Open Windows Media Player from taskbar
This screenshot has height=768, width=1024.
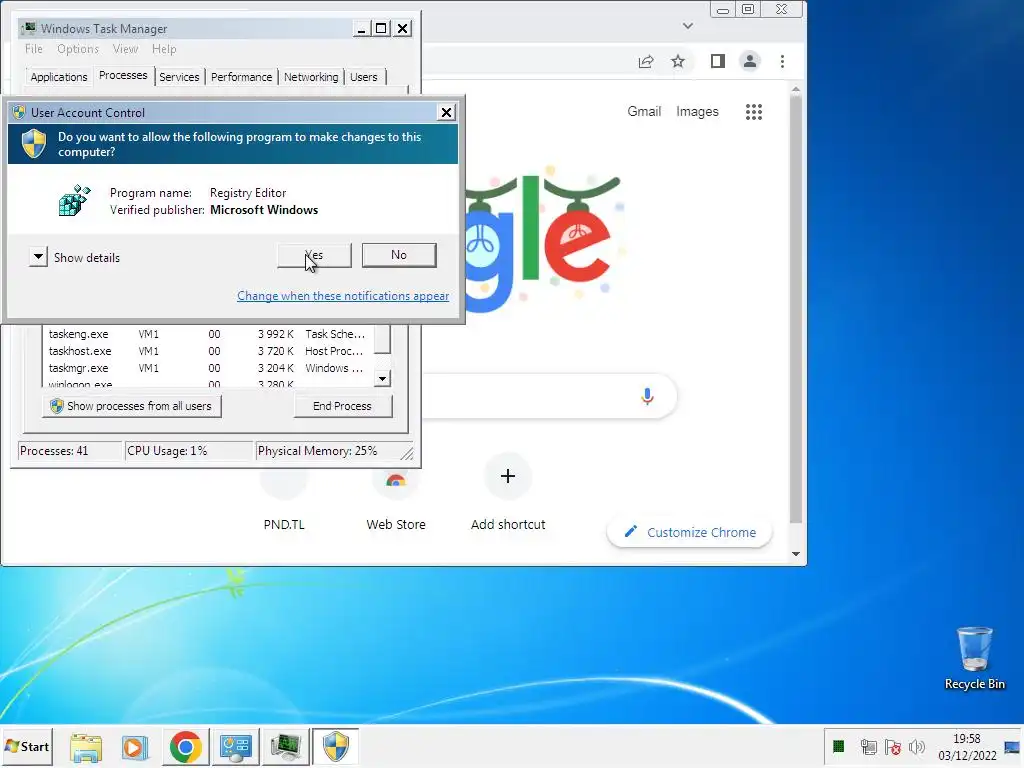(x=135, y=747)
